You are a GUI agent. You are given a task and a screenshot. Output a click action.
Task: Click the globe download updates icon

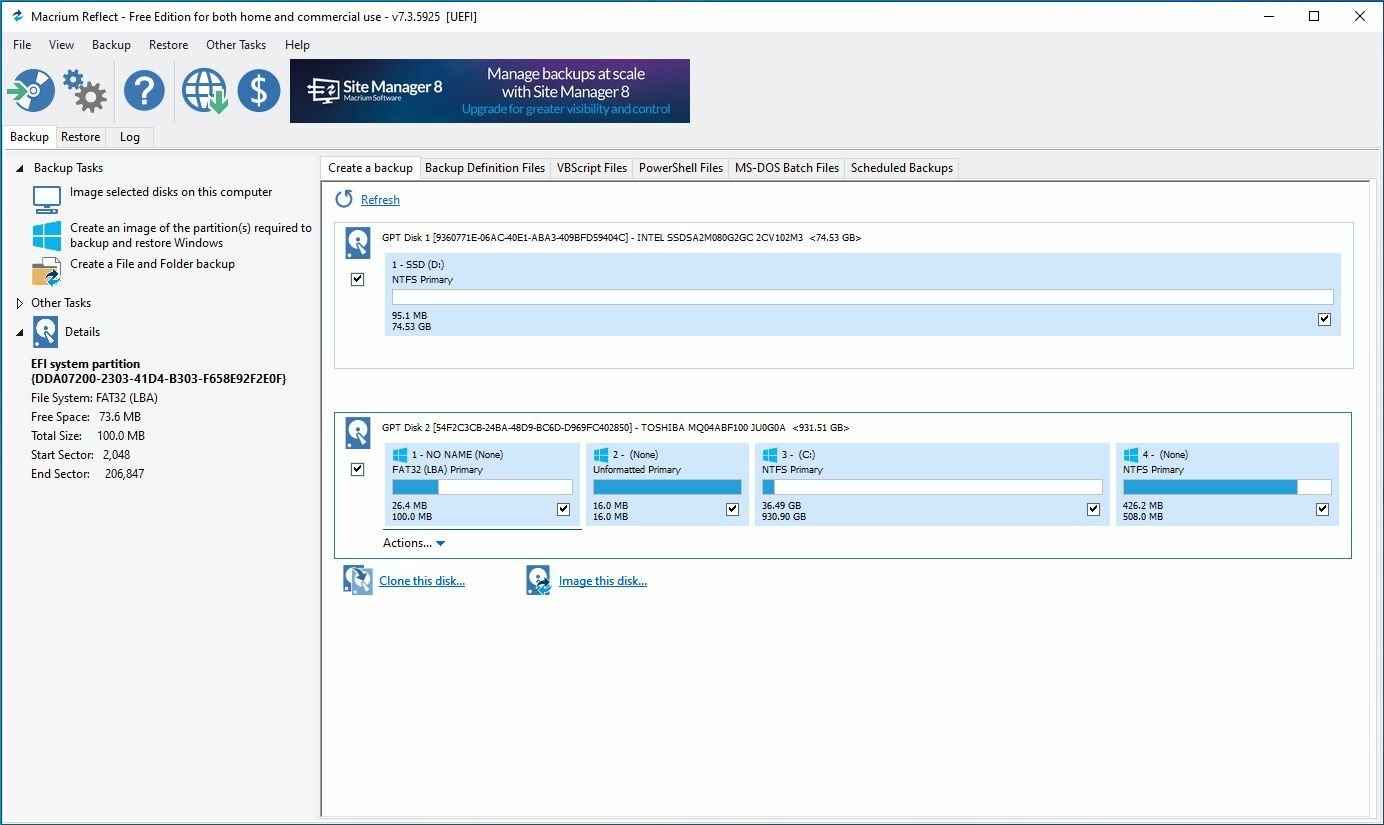[204, 91]
